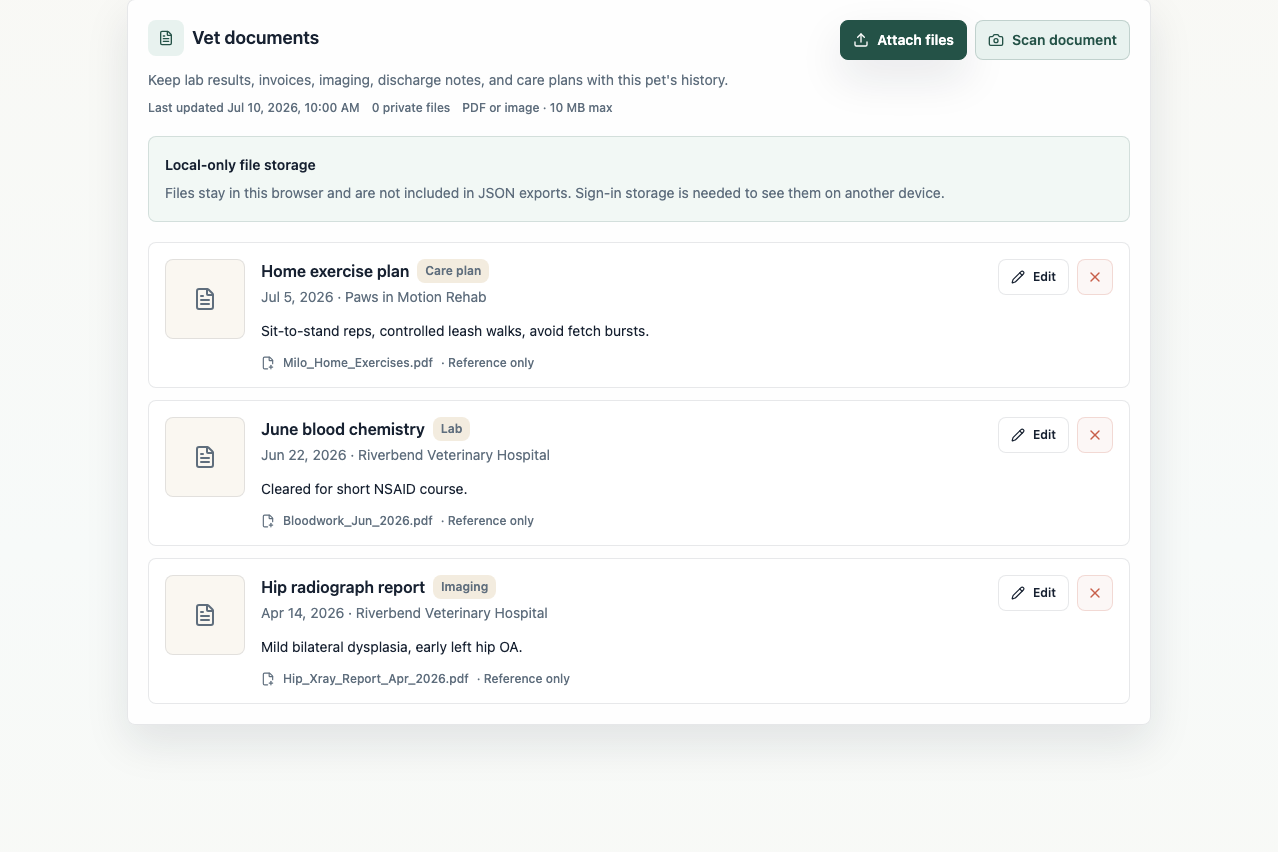Open Bloodwork_Jun_2026.pdf file link

358,521
